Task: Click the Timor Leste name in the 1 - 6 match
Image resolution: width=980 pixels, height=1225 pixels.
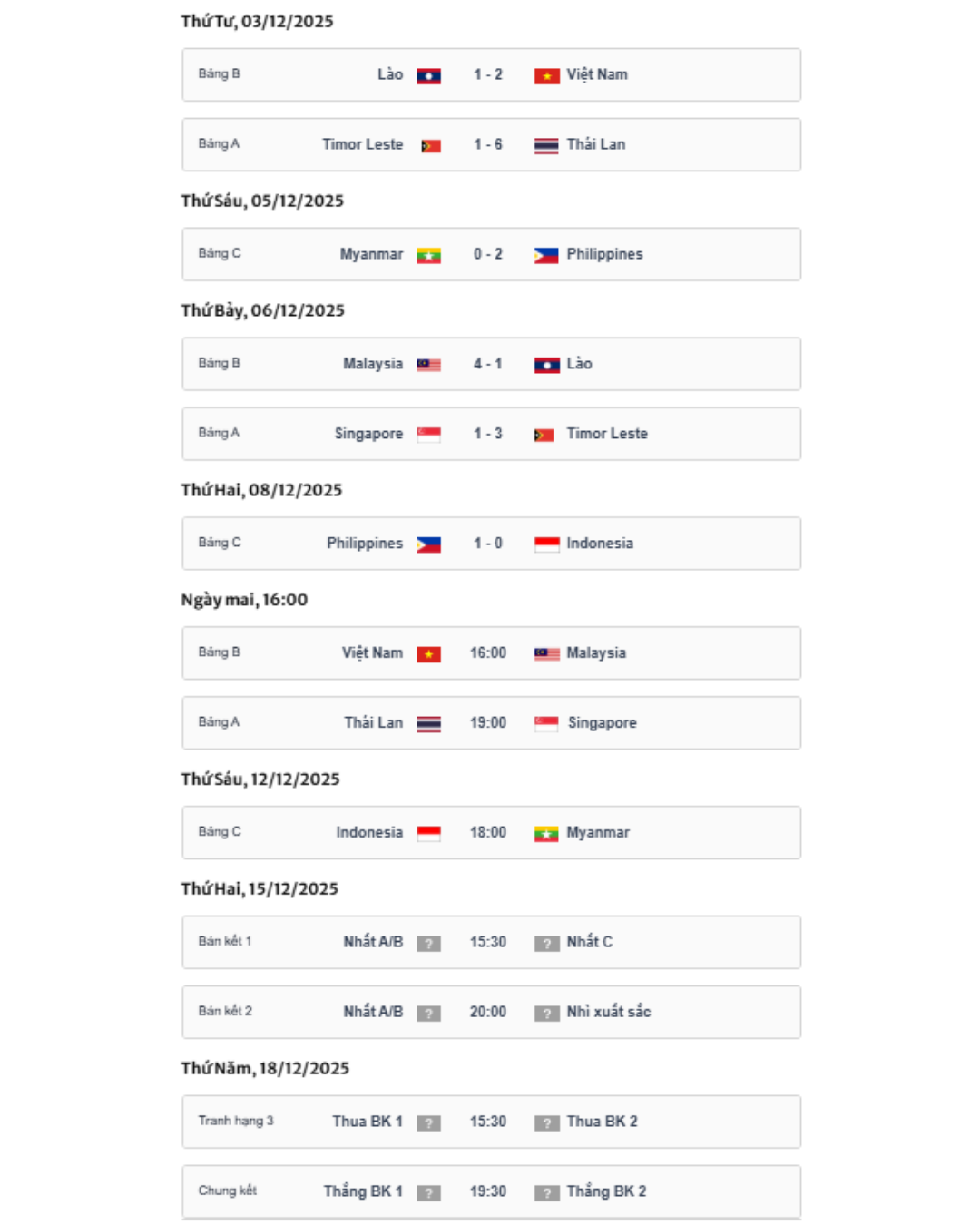Action: (x=362, y=144)
